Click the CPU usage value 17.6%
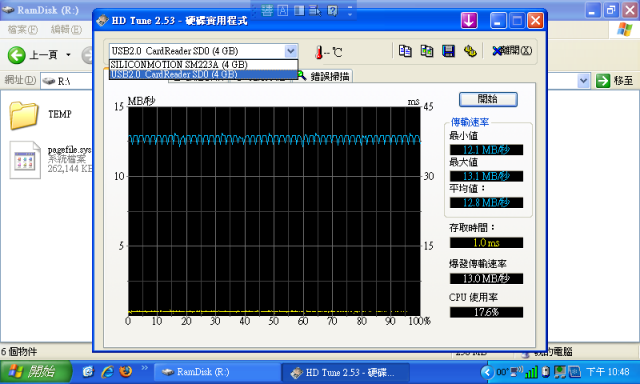The height and width of the screenshot is (384, 640). click(x=487, y=312)
